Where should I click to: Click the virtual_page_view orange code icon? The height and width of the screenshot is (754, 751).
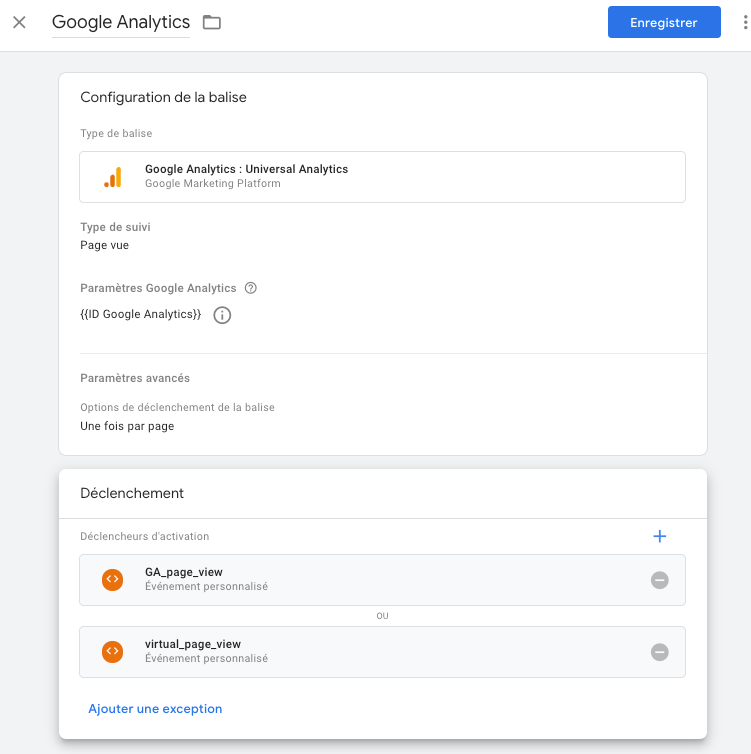pyautogui.click(x=113, y=652)
